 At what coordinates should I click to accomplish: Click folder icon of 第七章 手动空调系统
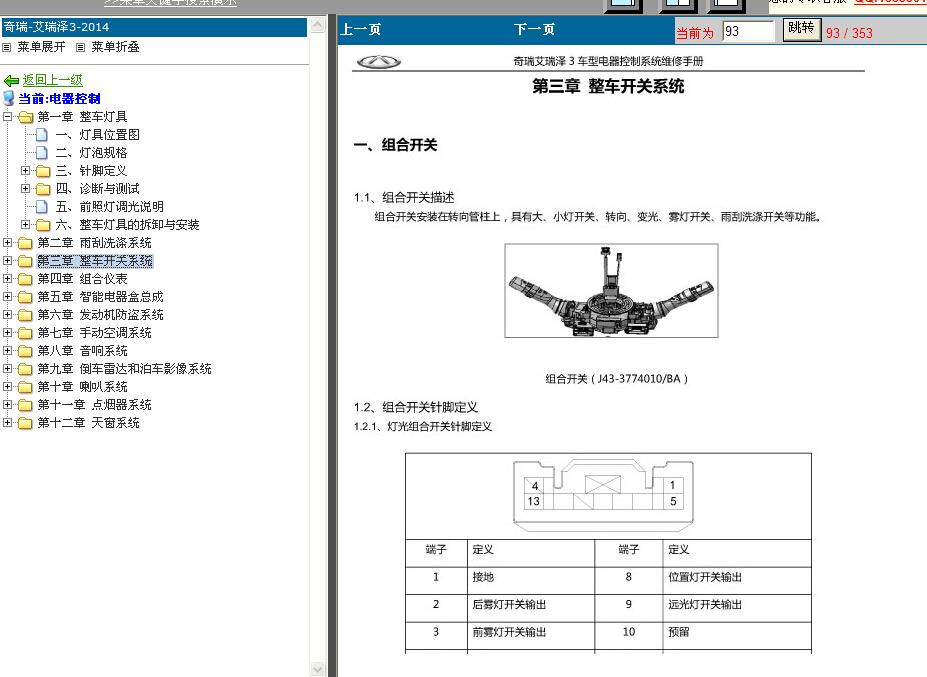point(25,333)
